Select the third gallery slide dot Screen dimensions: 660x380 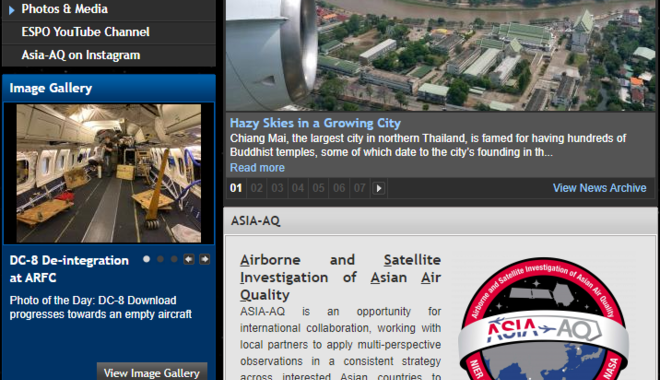click(x=174, y=259)
